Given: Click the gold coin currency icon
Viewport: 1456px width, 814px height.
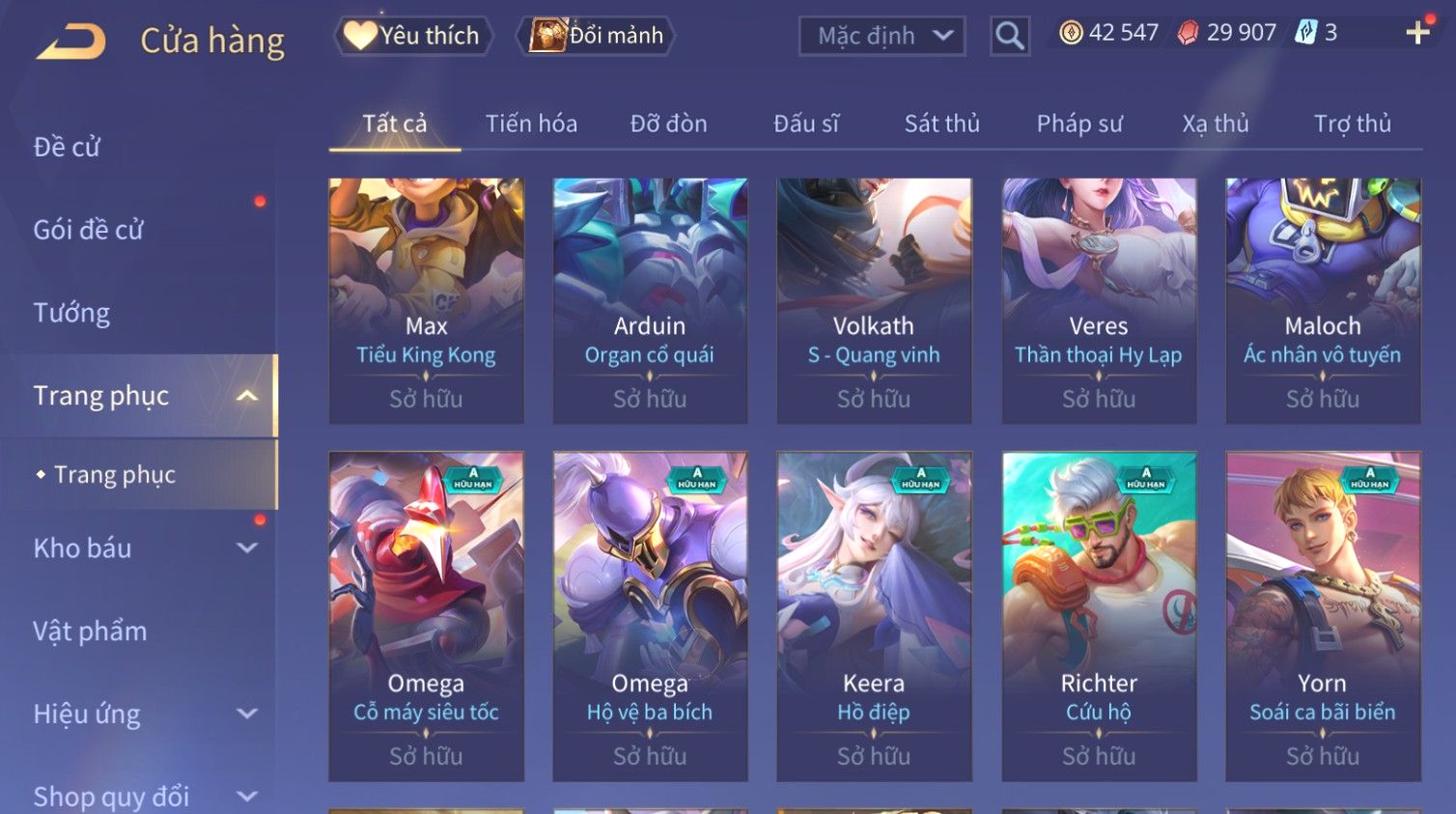Looking at the screenshot, I should point(1071,33).
